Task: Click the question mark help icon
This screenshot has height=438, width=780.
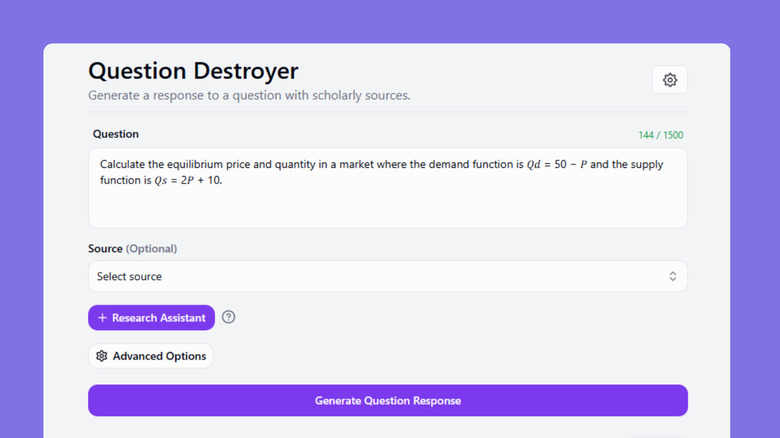Action: point(229,317)
